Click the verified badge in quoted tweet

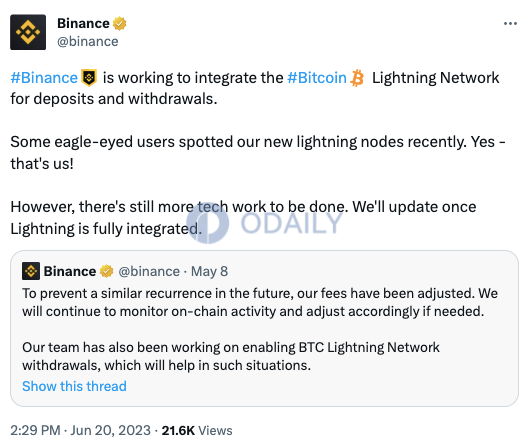pyautogui.click(x=106, y=271)
